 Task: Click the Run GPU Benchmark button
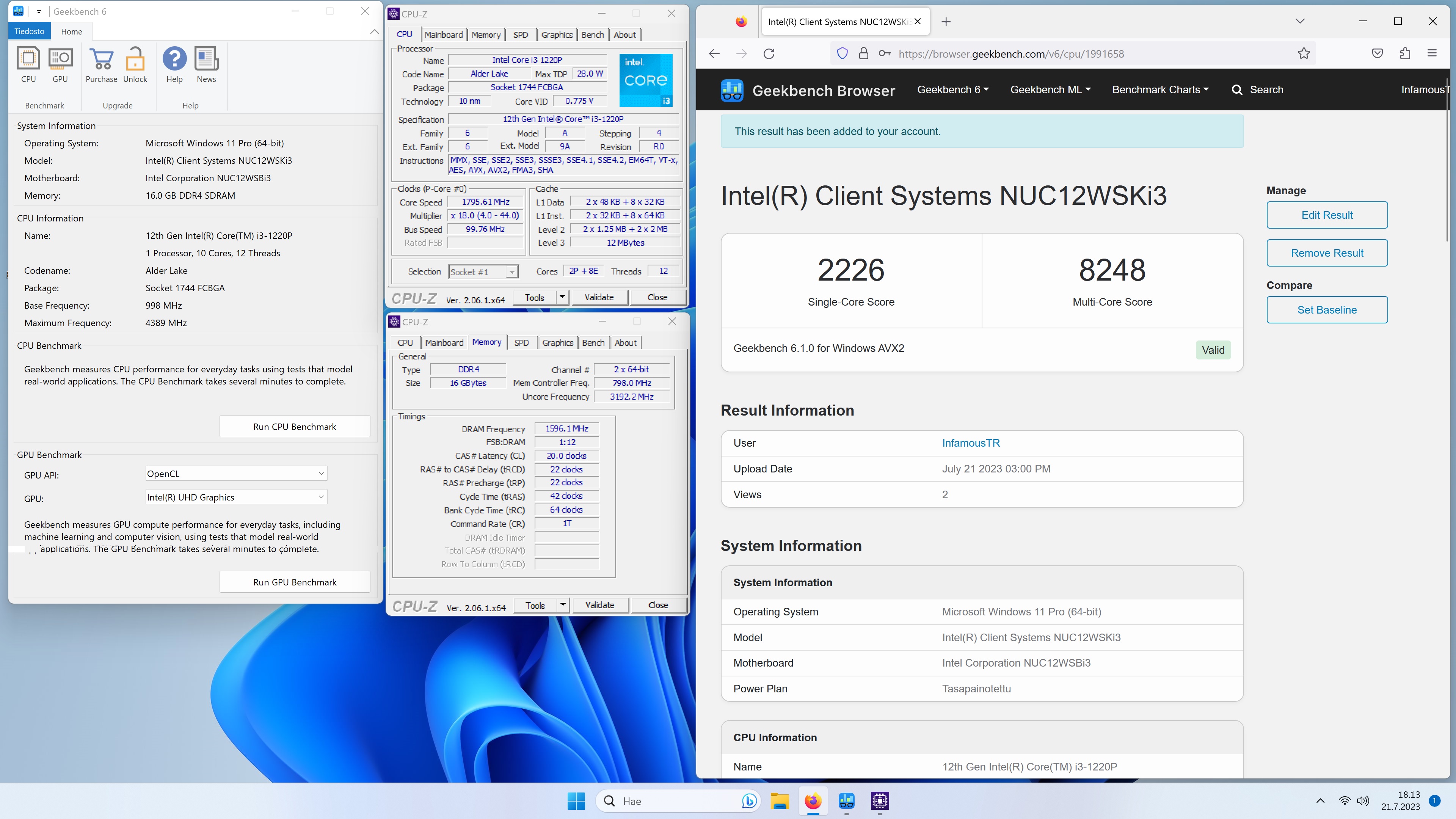(x=295, y=582)
